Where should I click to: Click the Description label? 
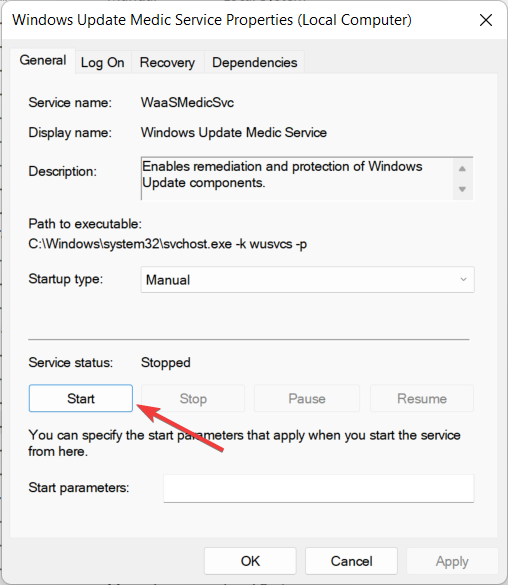62,172
